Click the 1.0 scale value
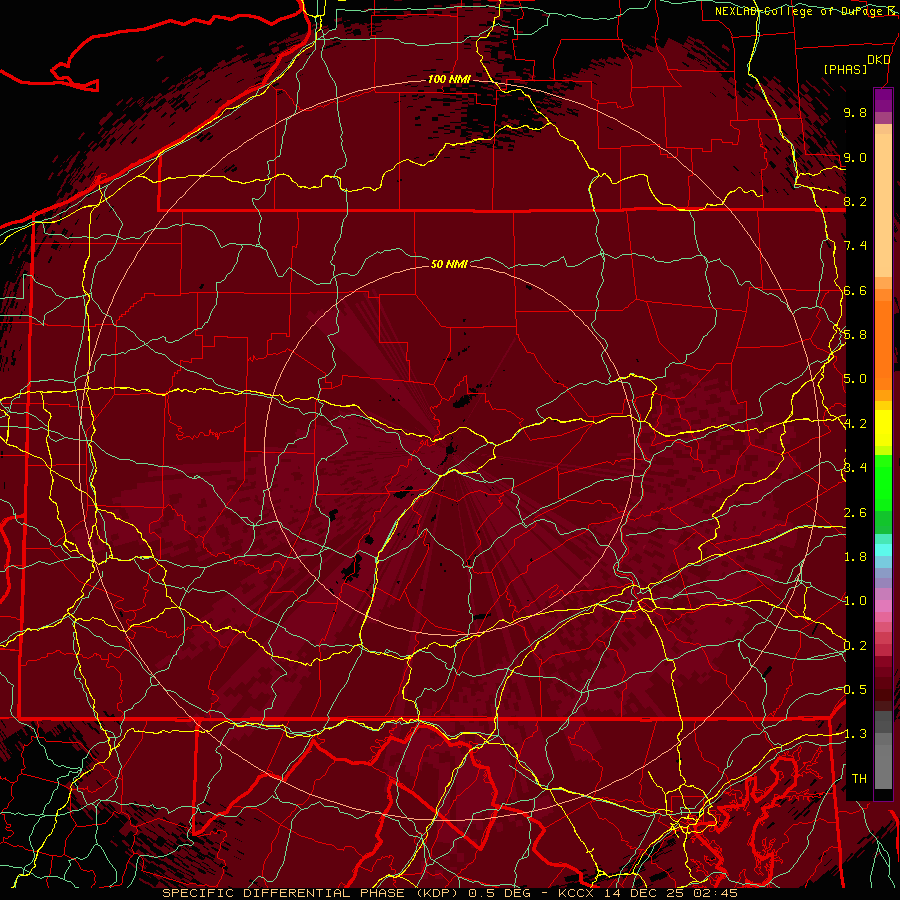Viewport: 900px width, 900px height. click(x=855, y=601)
